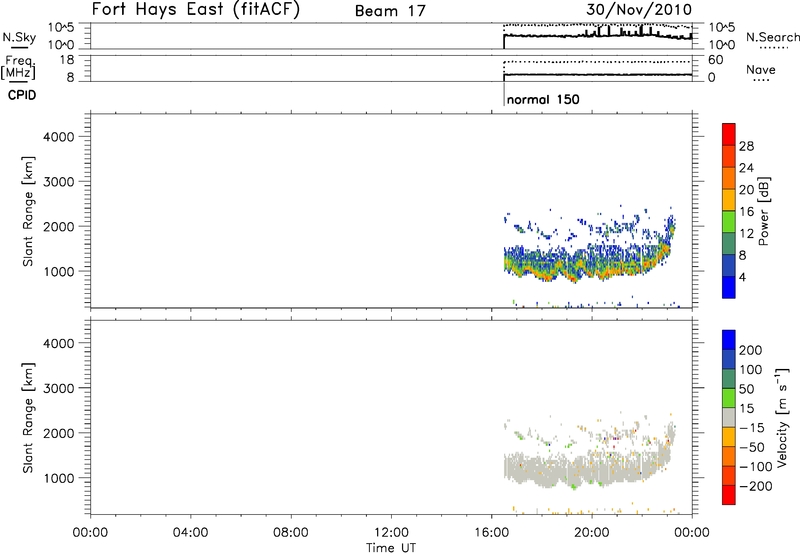Click the "normal 150" CPID annotation

pos(543,99)
